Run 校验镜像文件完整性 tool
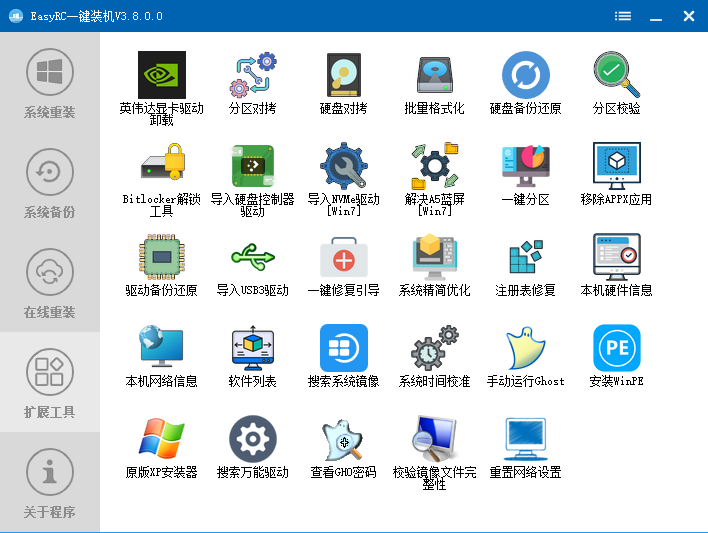The image size is (708, 533). tap(434, 453)
